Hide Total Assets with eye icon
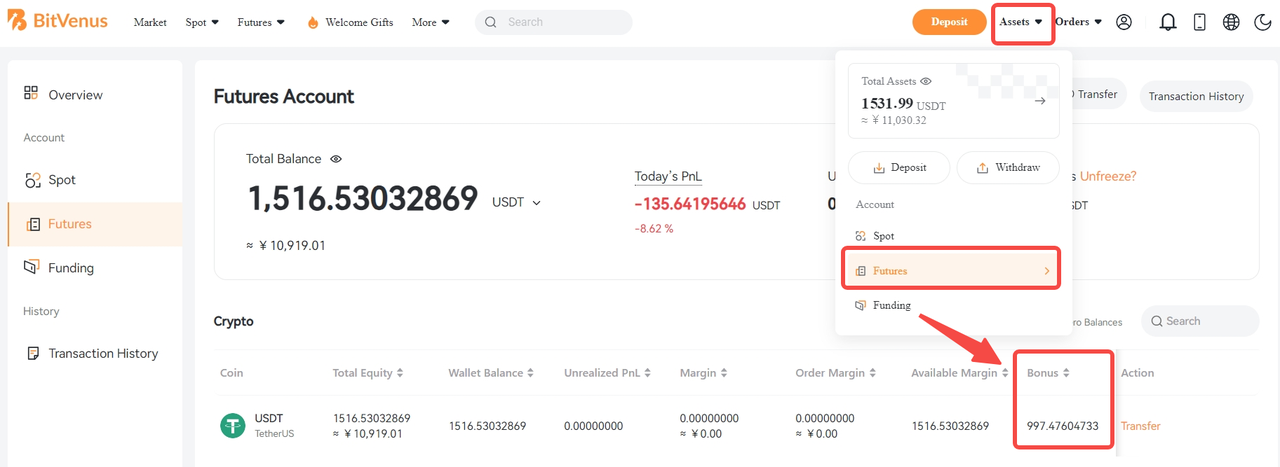The height and width of the screenshot is (467, 1280). click(926, 81)
